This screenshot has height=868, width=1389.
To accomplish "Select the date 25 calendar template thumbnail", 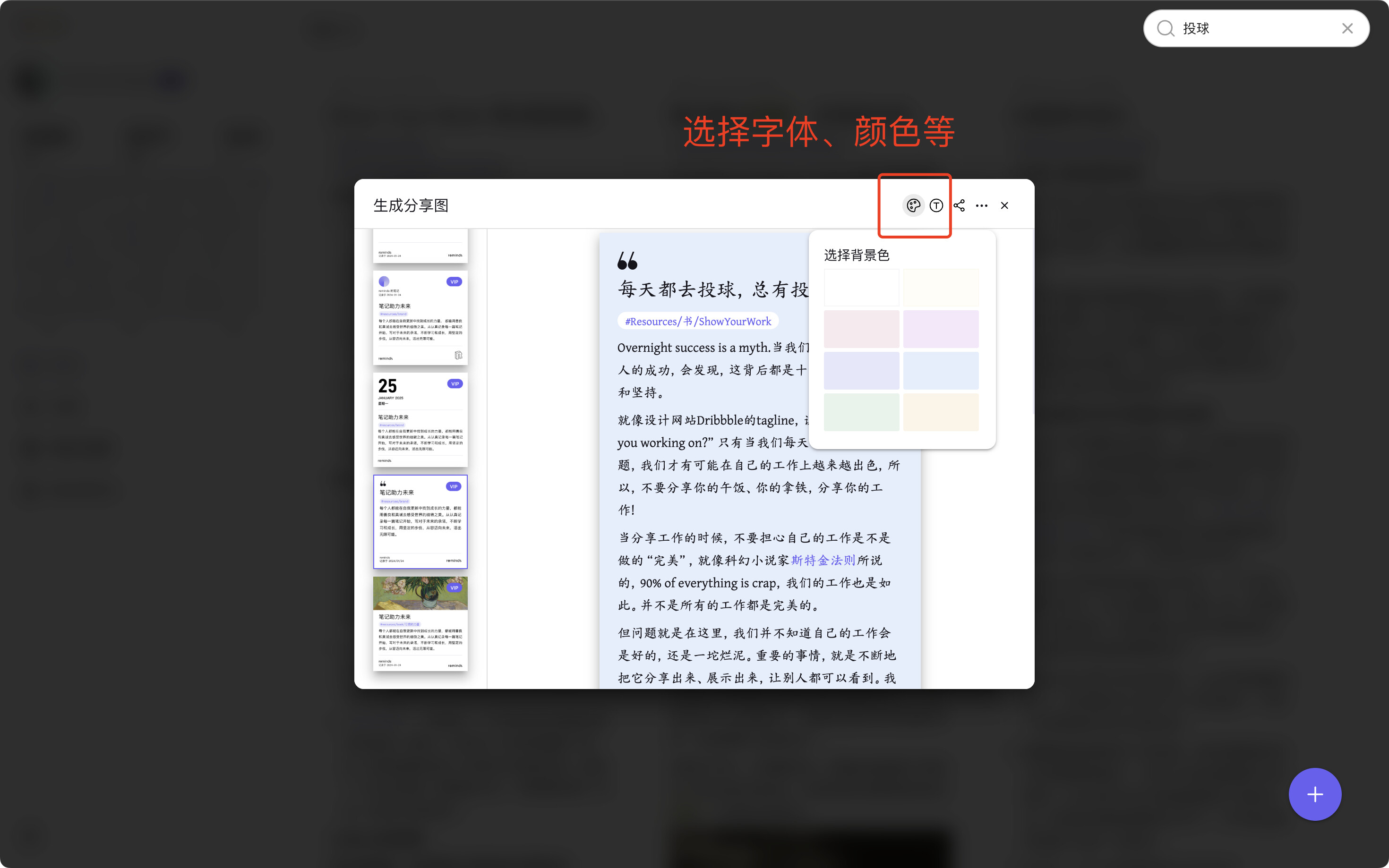I will (420, 420).
